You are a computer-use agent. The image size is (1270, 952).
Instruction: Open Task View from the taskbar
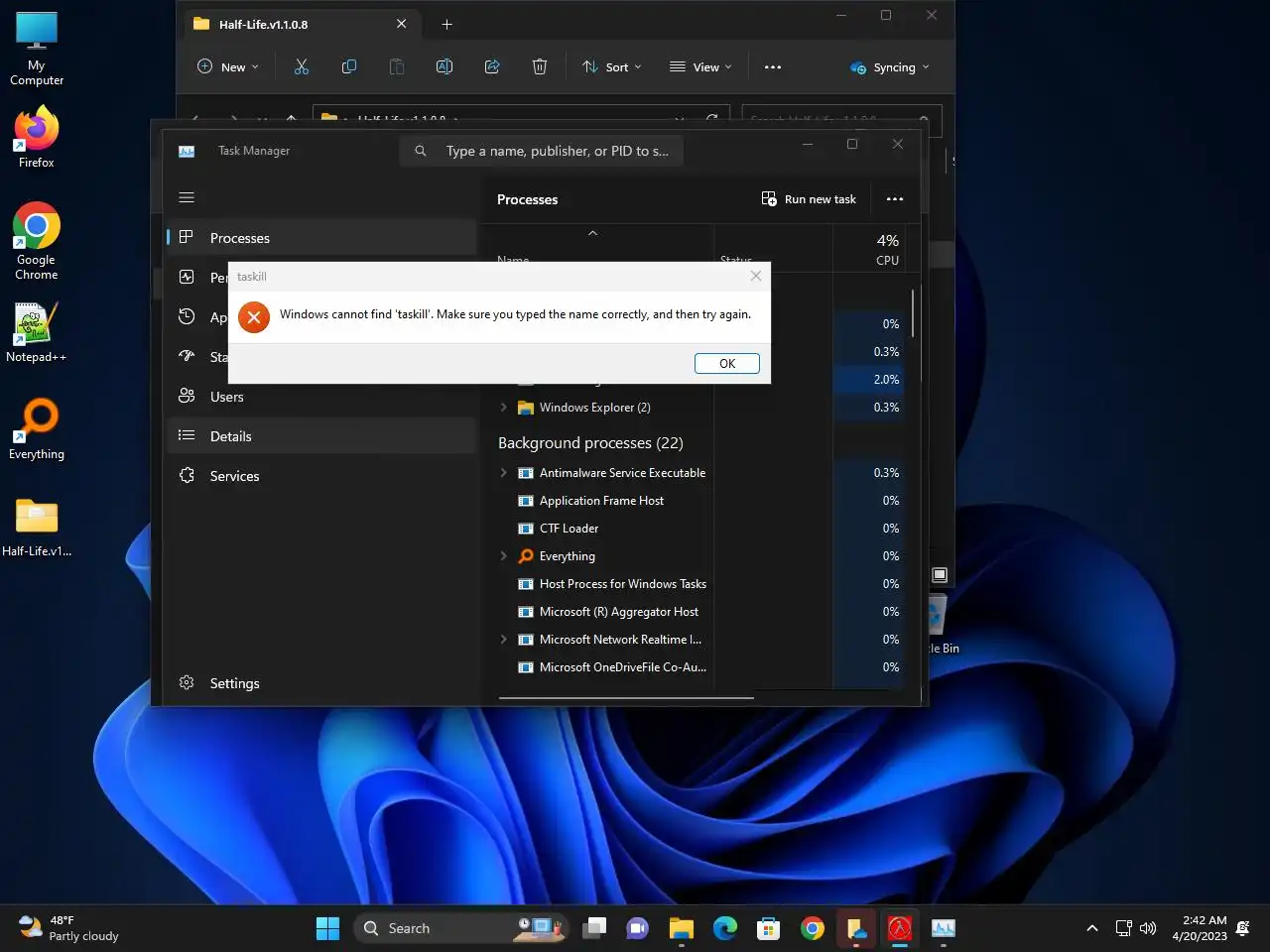click(594, 928)
